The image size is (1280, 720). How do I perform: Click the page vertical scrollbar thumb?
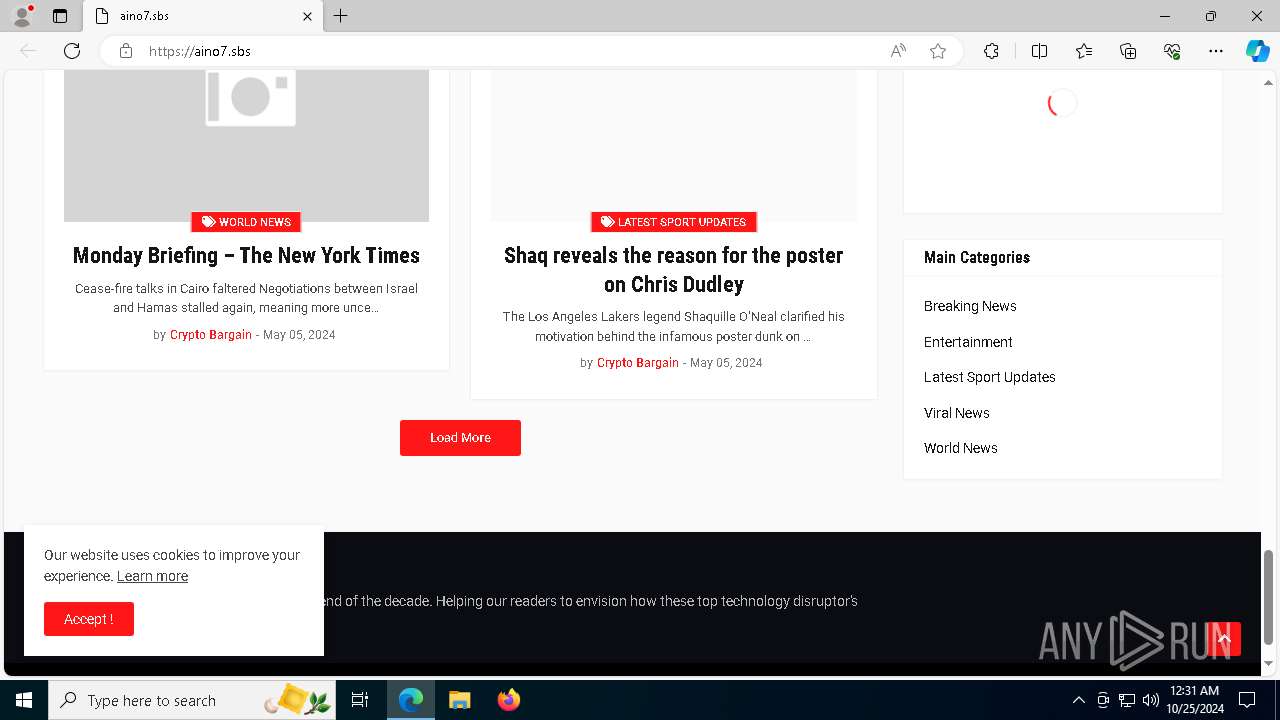[1269, 597]
